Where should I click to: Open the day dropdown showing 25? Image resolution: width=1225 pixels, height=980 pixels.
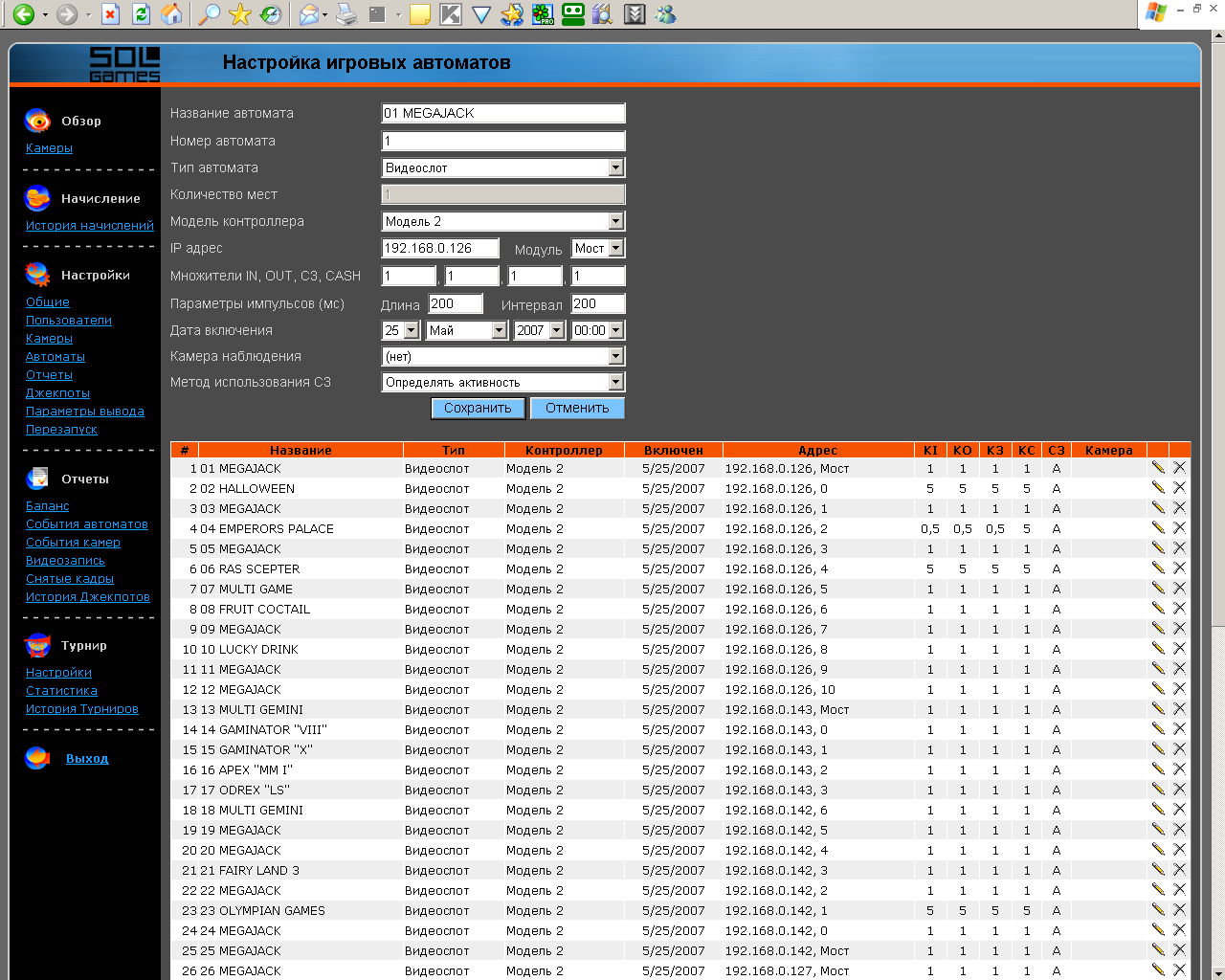[x=401, y=330]
